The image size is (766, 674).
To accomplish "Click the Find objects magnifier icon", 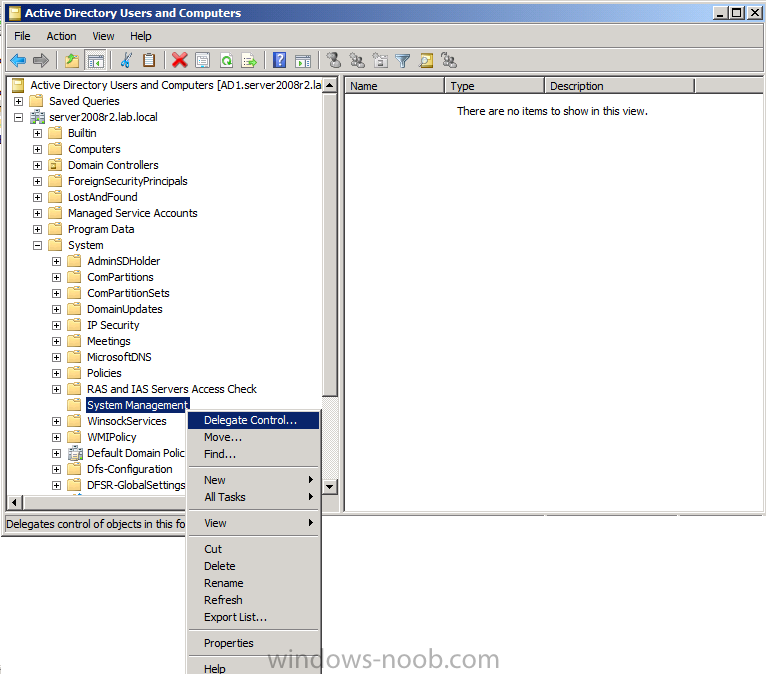I will click(x=426, y=61).
